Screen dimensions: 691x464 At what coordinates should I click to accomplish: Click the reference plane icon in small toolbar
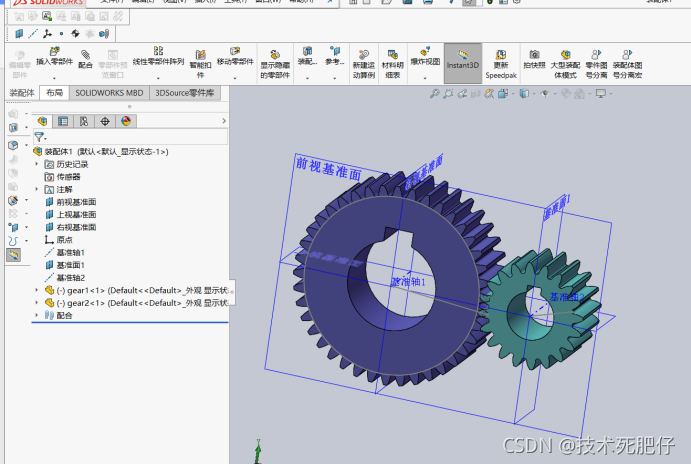coord(19,33)
